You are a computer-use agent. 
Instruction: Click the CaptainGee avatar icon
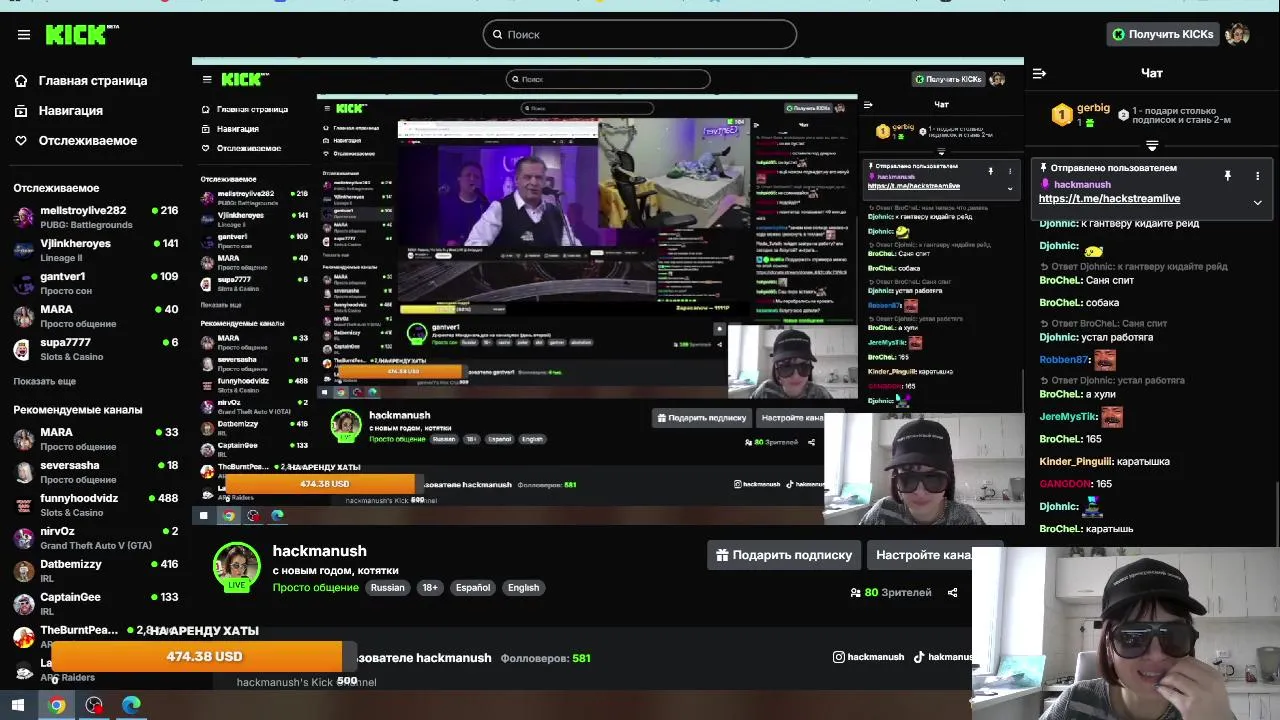pyautogui.click(x=23, y=604)
